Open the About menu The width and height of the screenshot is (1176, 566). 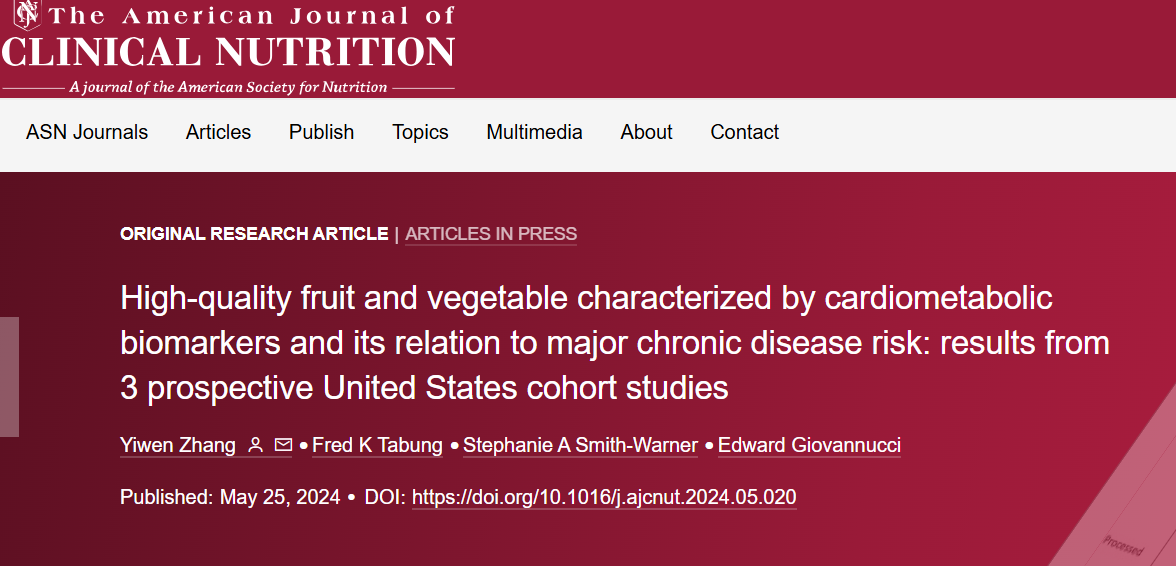646,132
